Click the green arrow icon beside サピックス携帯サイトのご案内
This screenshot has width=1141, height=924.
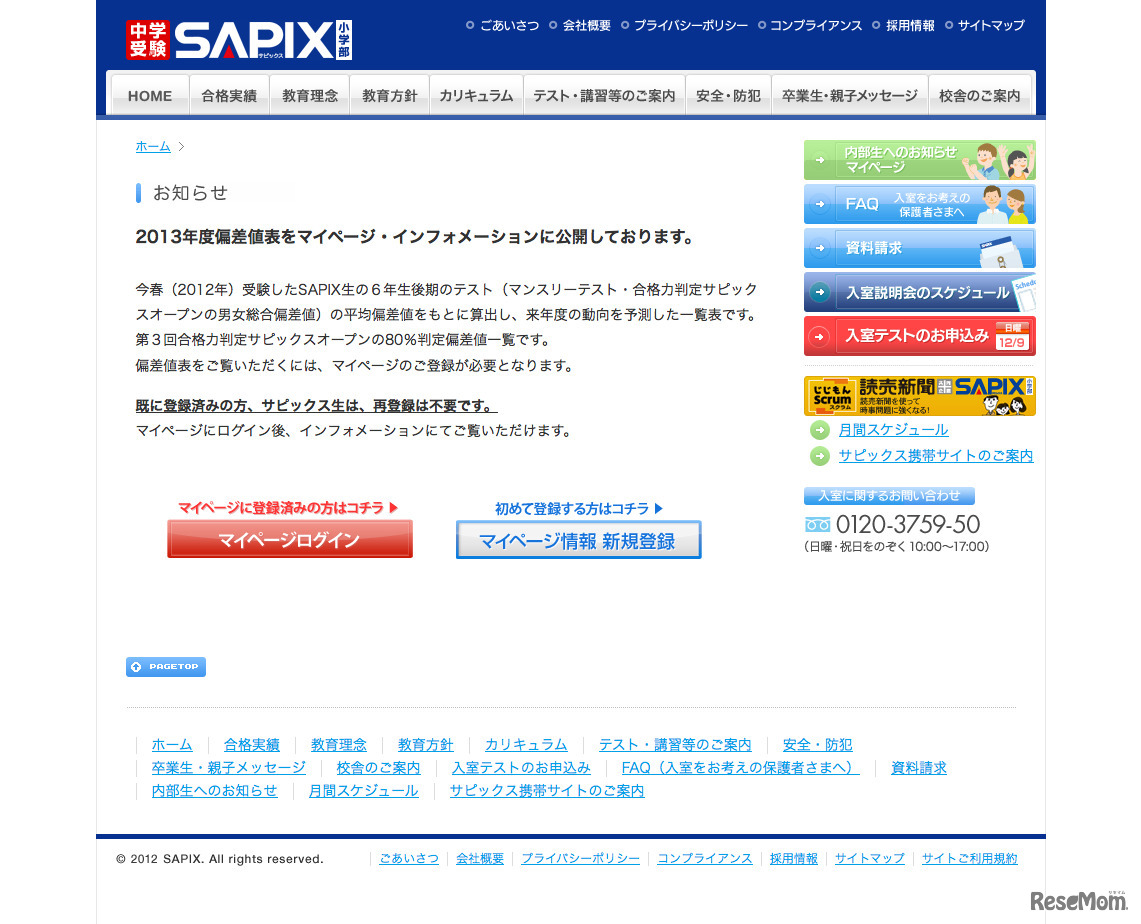(819, 456)
